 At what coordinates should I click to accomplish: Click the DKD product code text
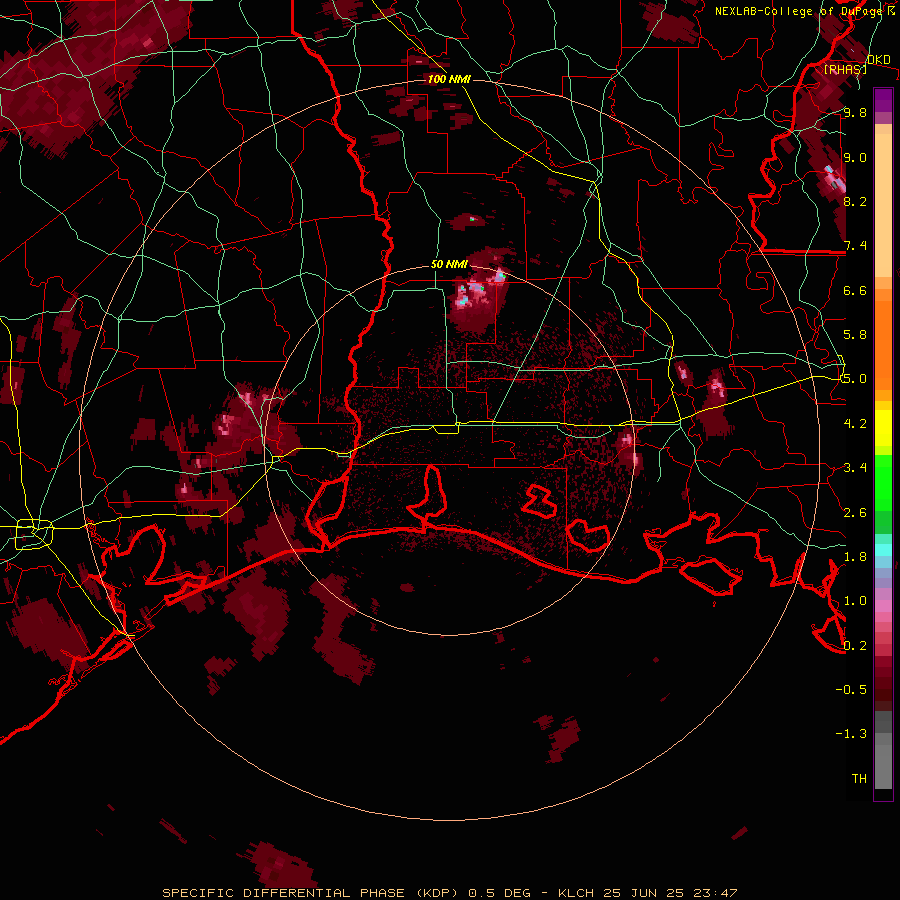click(x=879, y=60)
